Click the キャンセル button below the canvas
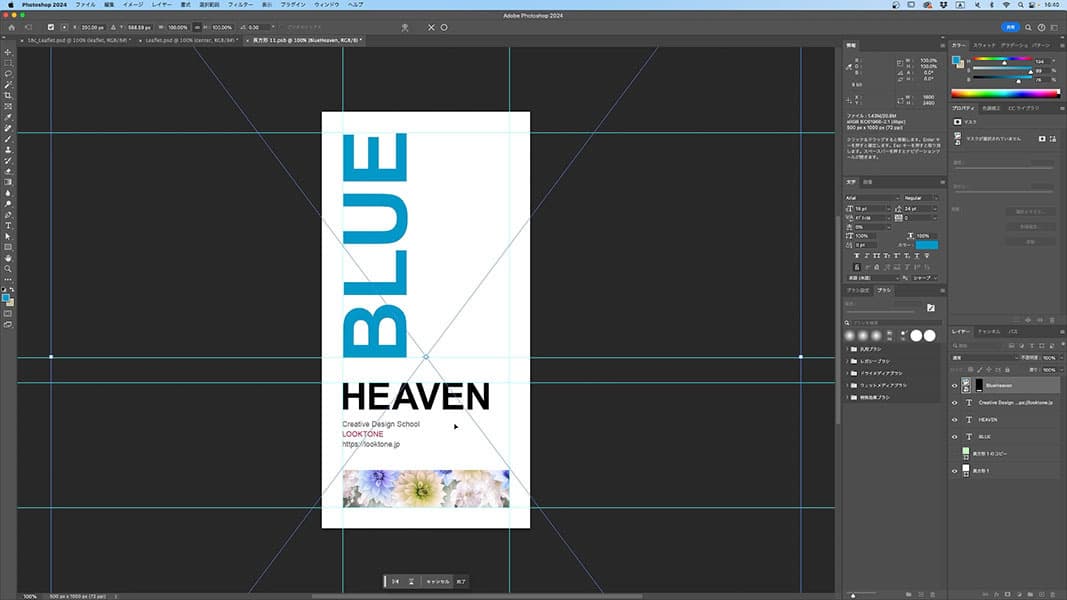The image size is (1067, 600). tap(438, 581)
